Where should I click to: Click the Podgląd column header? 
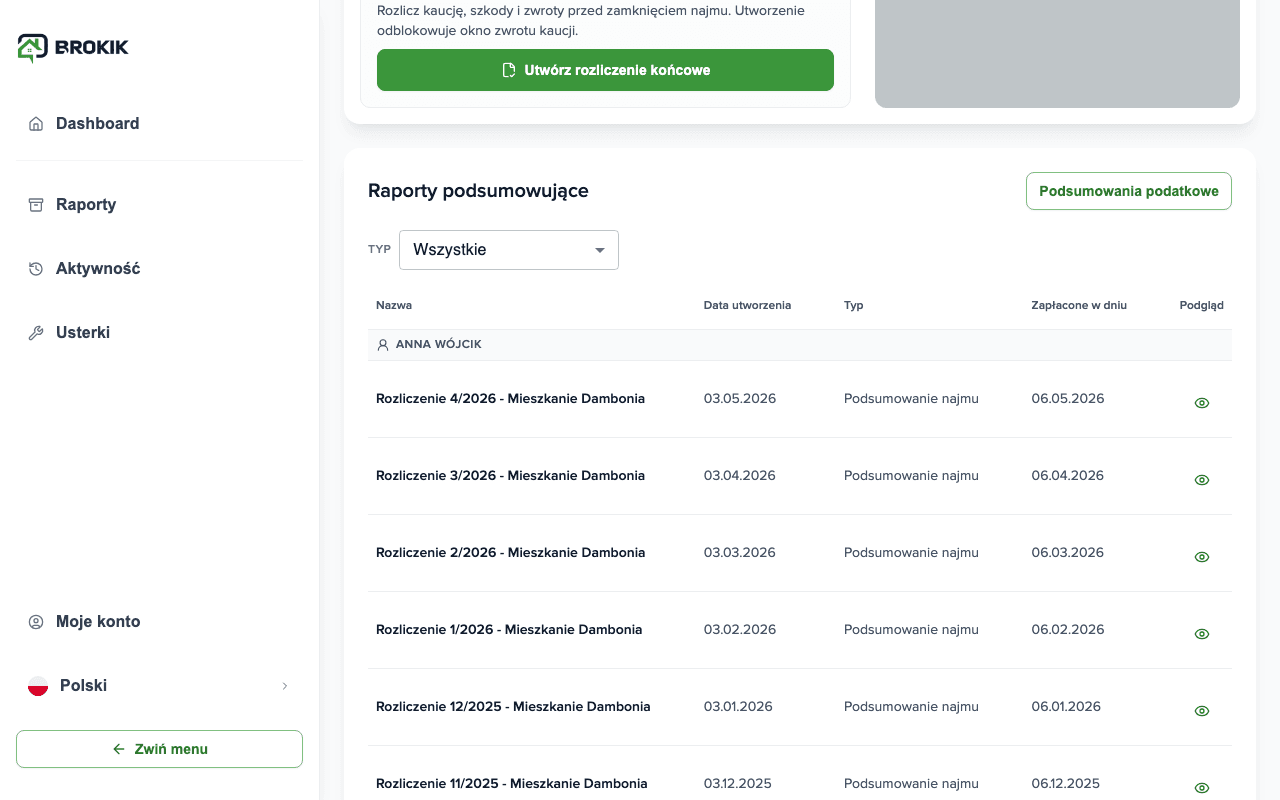click(1202, 305)
